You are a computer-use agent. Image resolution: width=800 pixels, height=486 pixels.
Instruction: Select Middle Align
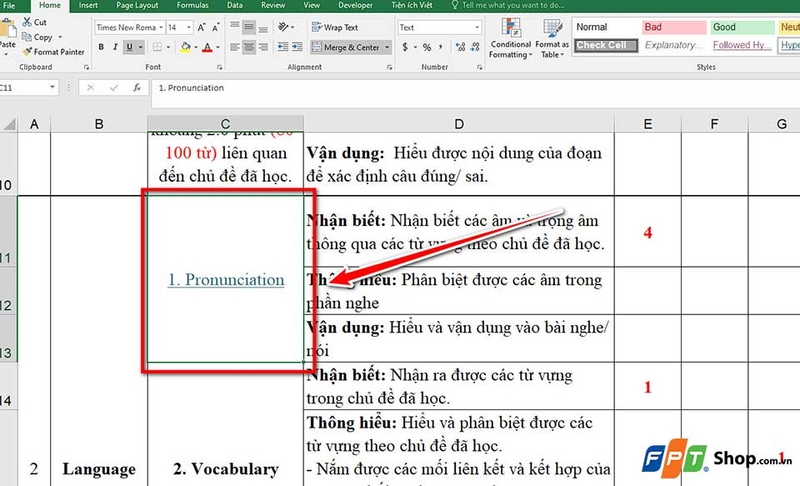pos(249,27)
